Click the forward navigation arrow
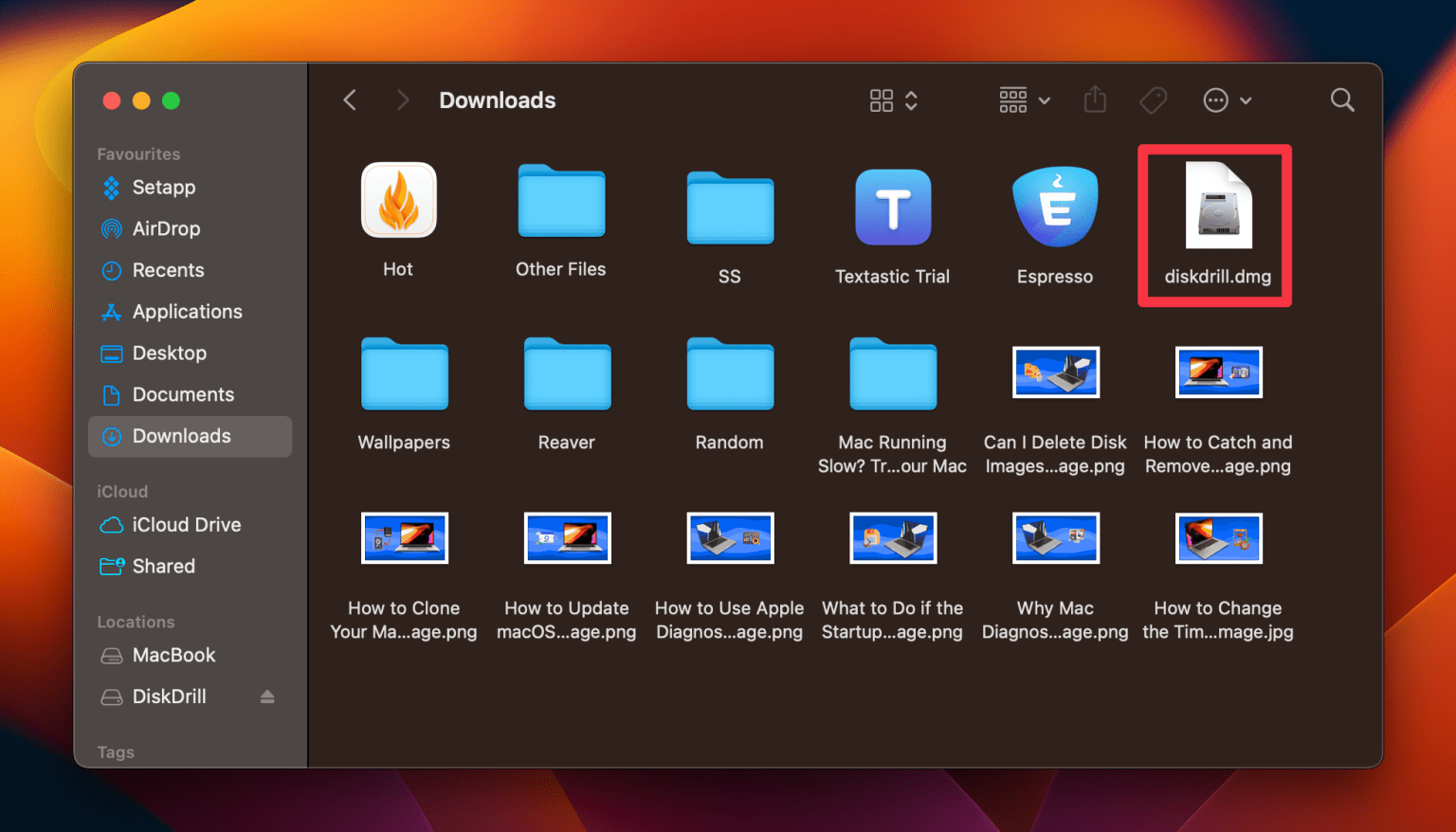Screen dimensions: 1456x832 pyautogui.click(x=402, y=99)
